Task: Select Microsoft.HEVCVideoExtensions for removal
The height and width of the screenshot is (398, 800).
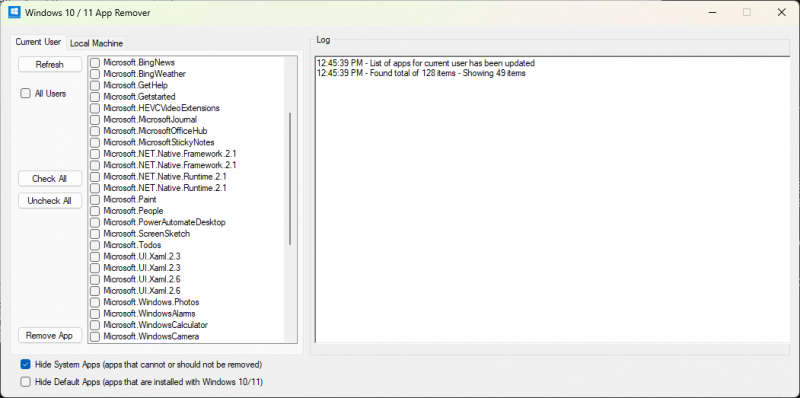Action: pyautogui.click(x=95, y=108)
